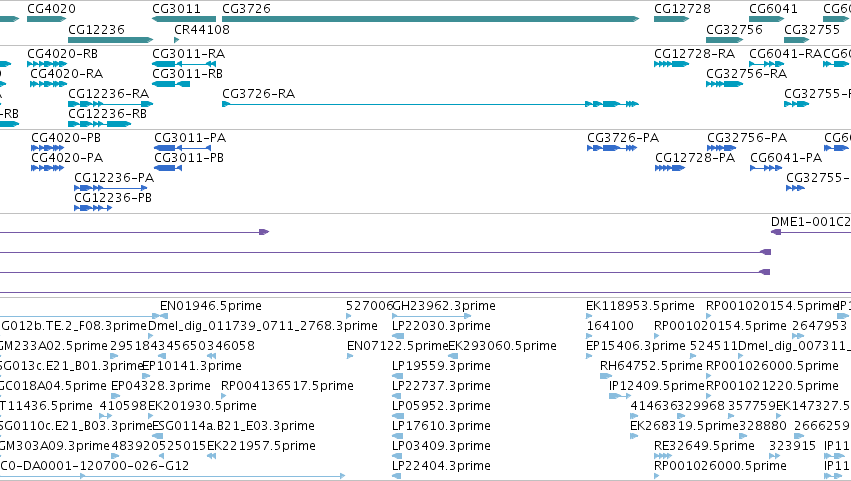Click transcript CG6041-RA label
This screenshot has width=851, height=481.
pos(785,54)
